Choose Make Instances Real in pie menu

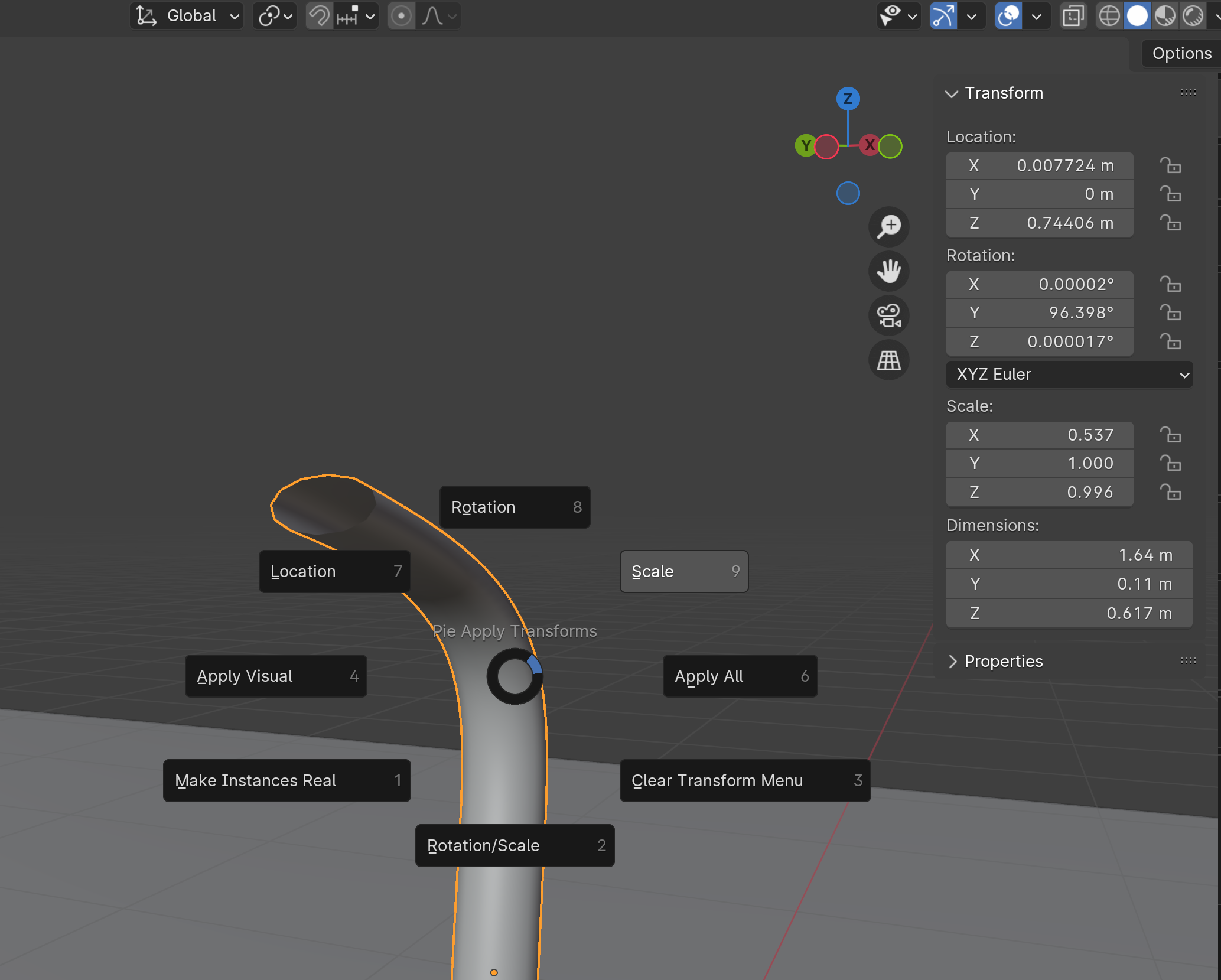pyautogui.click(x=286, y=780)
